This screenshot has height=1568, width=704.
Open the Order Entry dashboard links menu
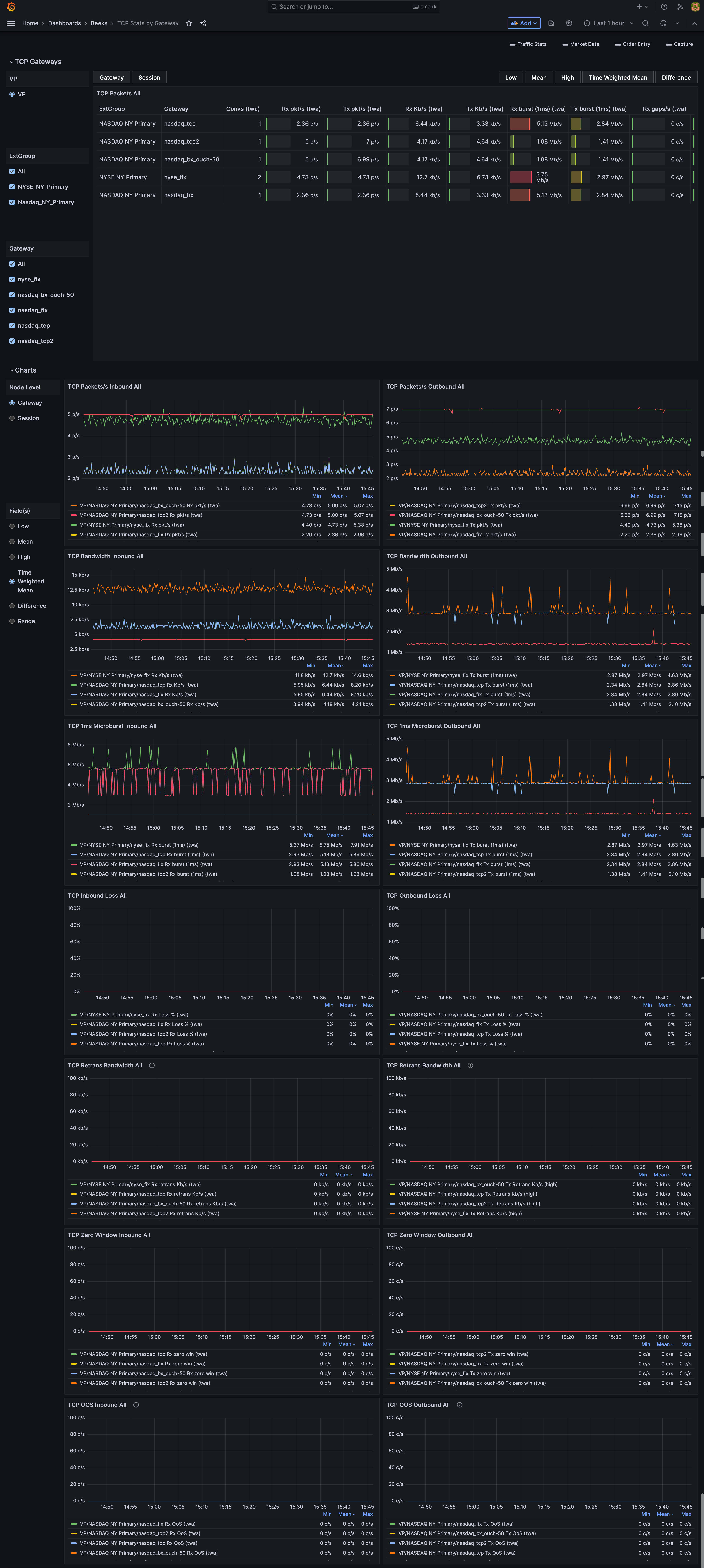click(633, 44)
